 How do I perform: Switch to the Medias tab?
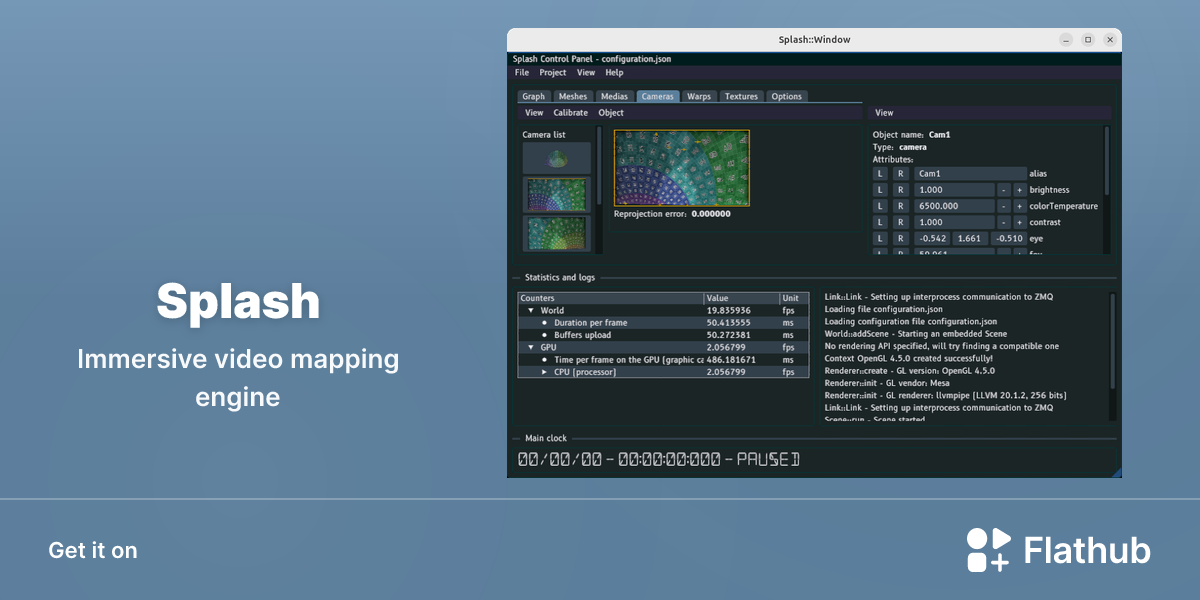click(x=614, y=97)
